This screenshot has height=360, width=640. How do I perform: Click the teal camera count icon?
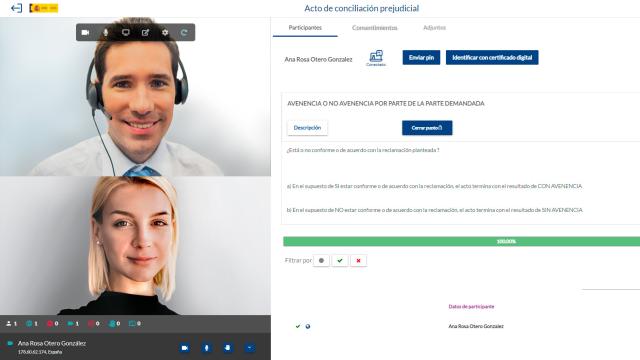point(71,324)
